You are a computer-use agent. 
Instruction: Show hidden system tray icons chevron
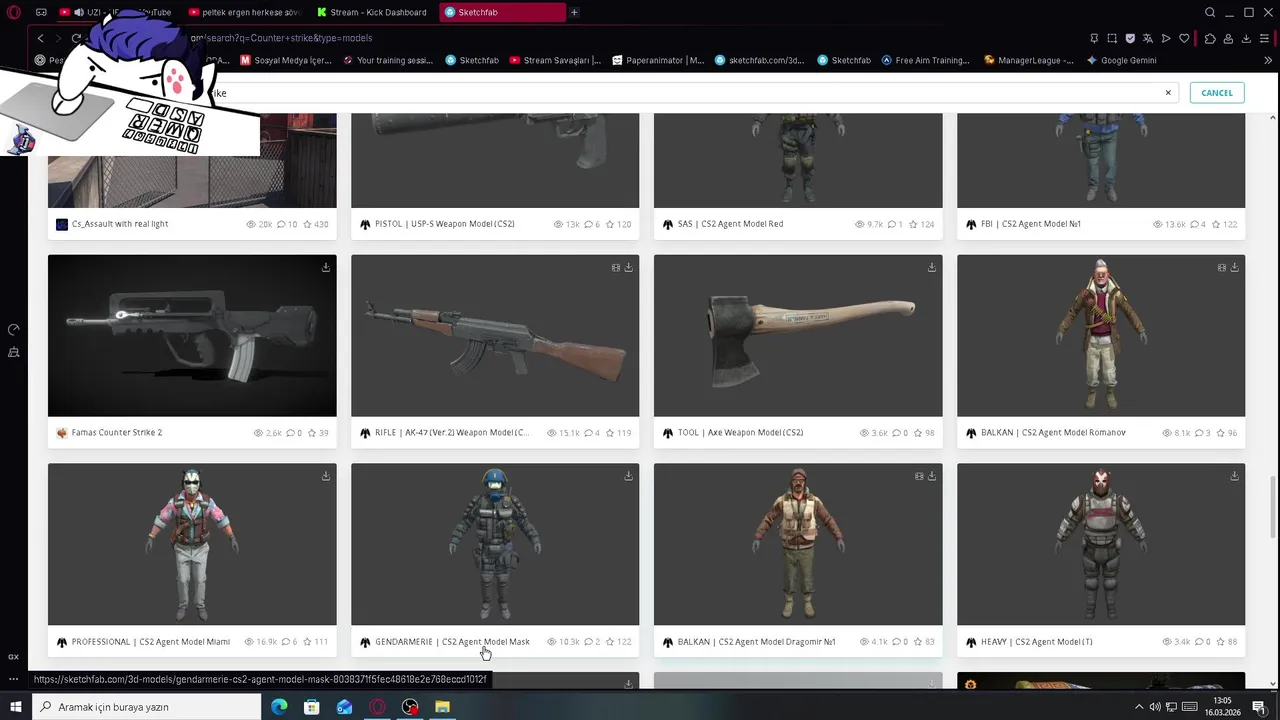(1138, 707)
